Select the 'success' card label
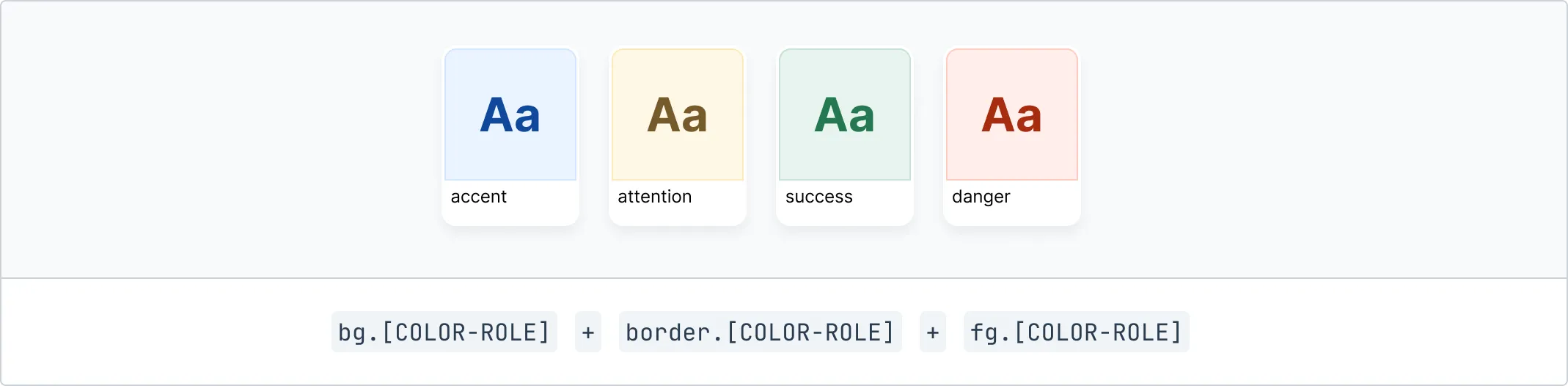 pyautogui.click(x=819, y=197)
